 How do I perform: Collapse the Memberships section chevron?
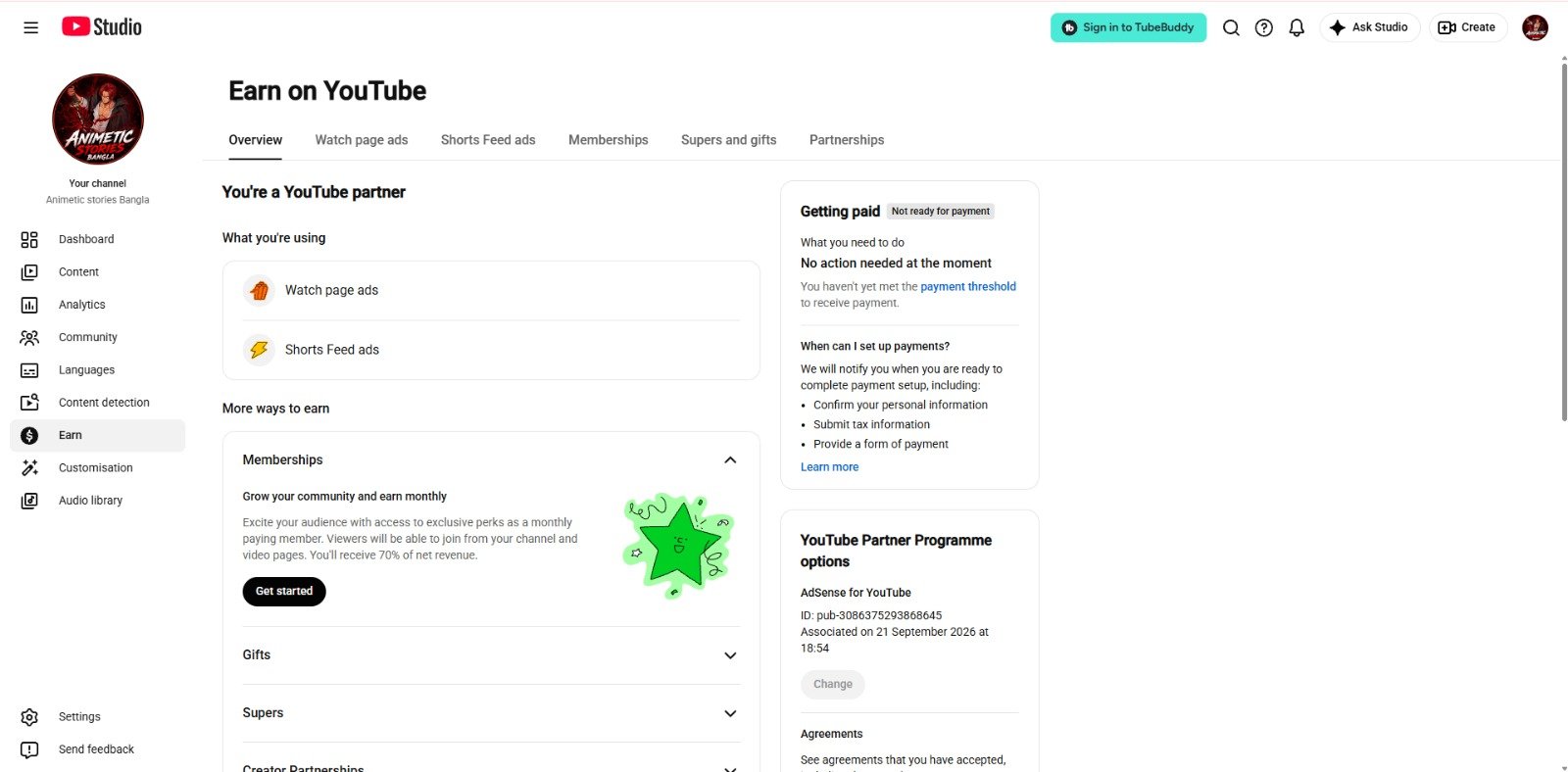[730, 460]
